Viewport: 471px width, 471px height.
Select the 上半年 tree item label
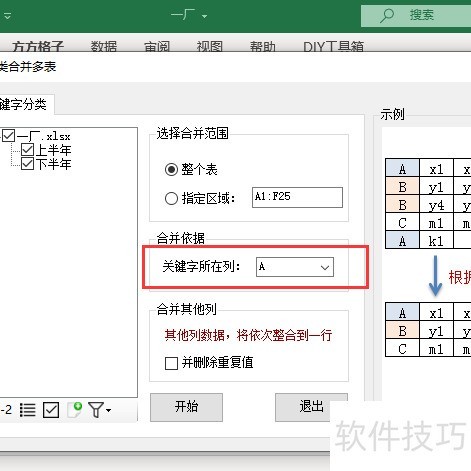coord(53,150)
